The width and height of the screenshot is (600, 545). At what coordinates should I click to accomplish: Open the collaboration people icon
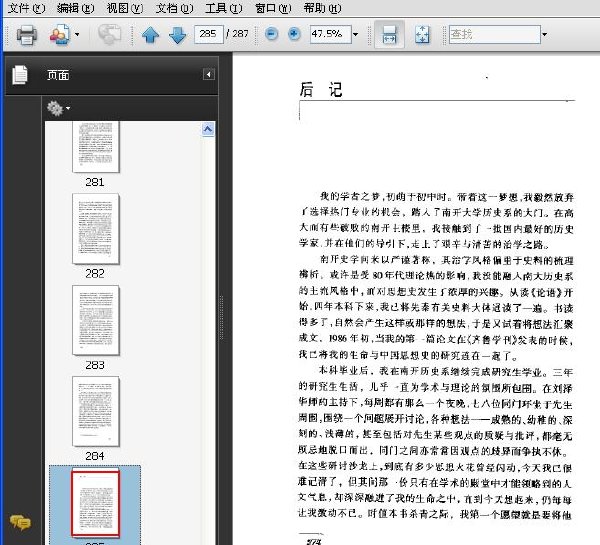click(59, 35)
